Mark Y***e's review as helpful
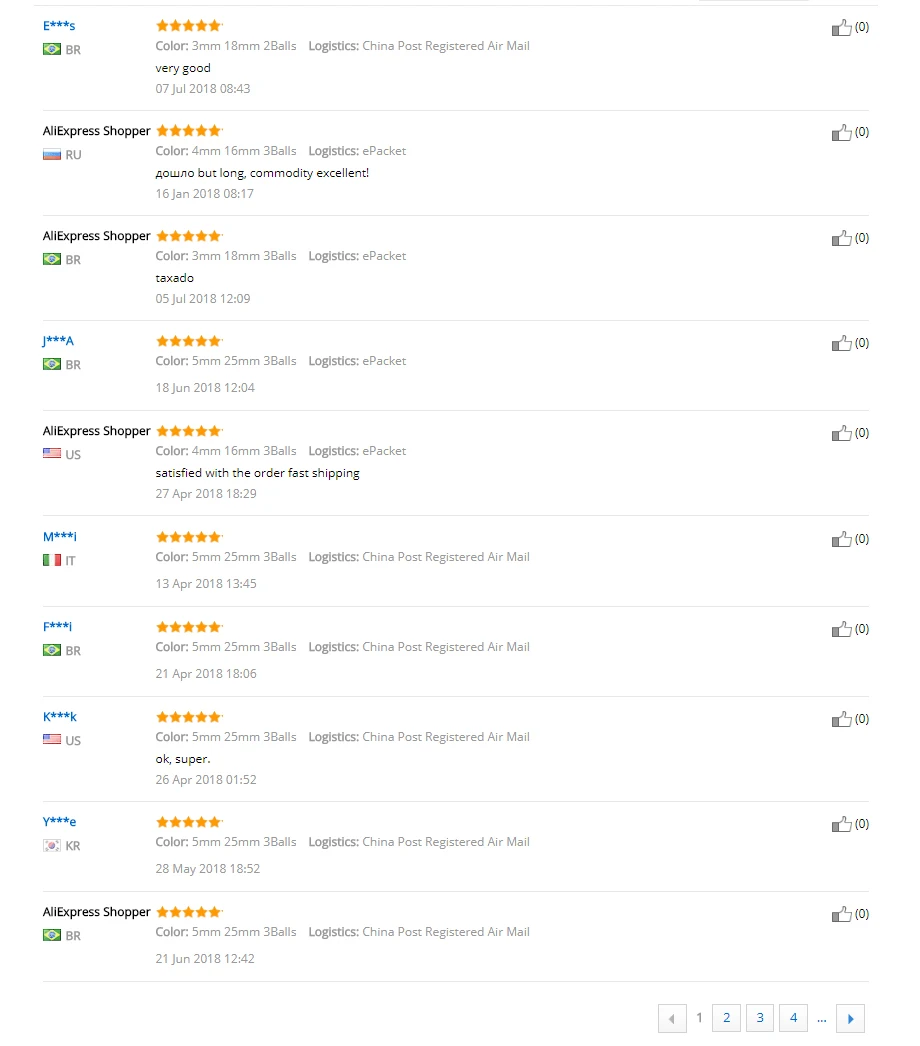920x1046 pixels. 842,825
